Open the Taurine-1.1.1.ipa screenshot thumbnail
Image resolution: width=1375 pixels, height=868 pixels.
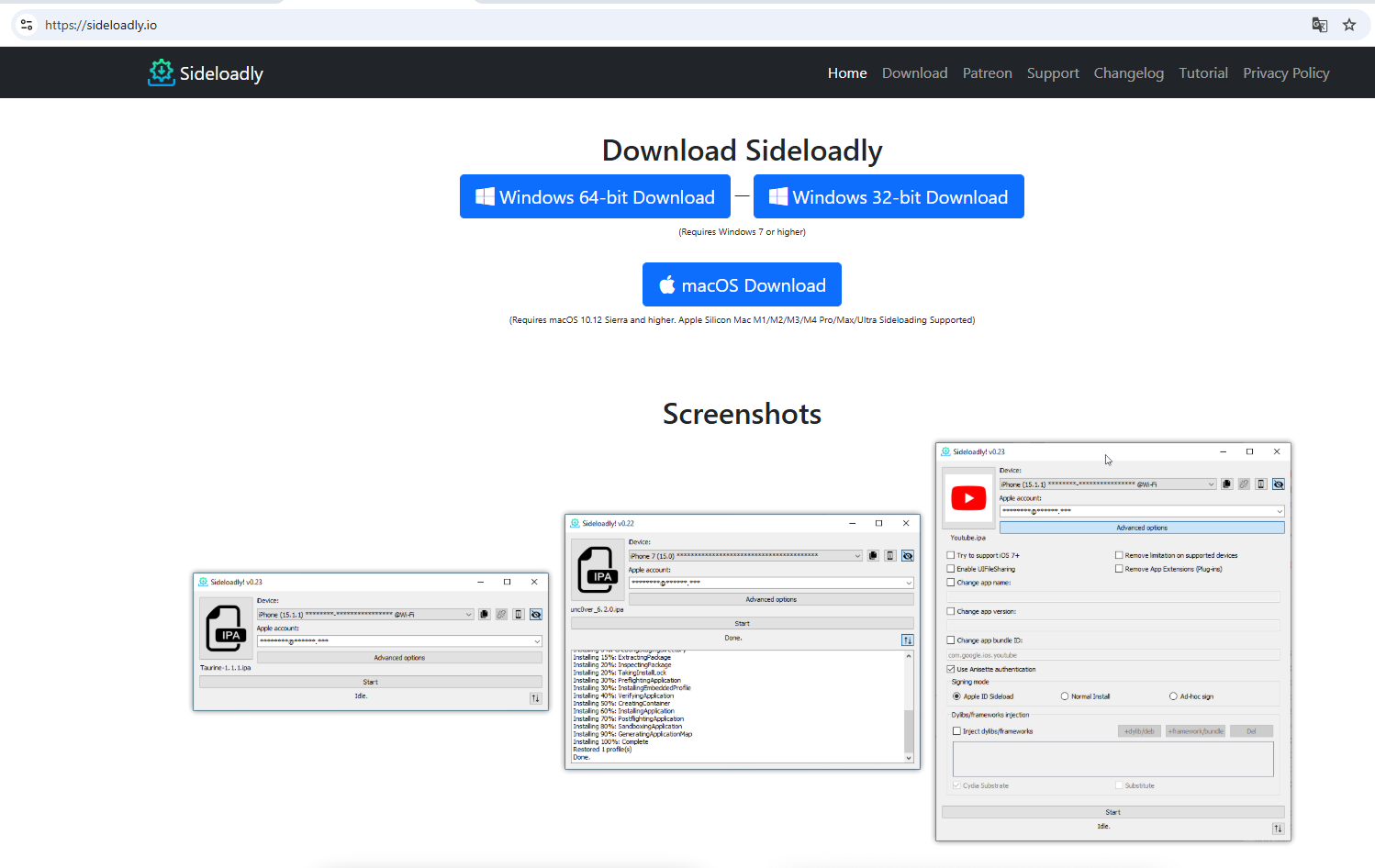[371, 641]
